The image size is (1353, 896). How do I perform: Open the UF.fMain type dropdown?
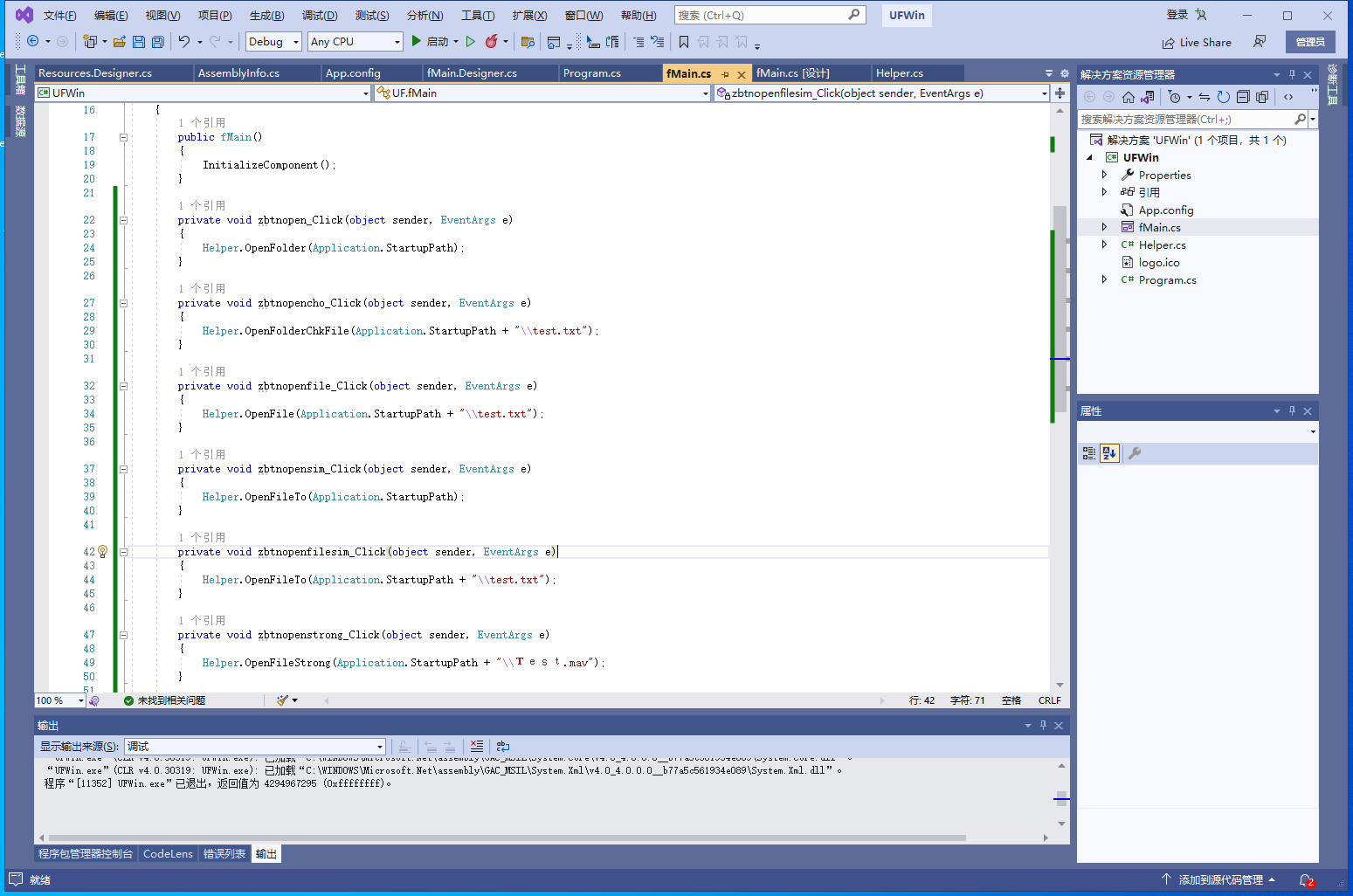(x=542, y=93)
